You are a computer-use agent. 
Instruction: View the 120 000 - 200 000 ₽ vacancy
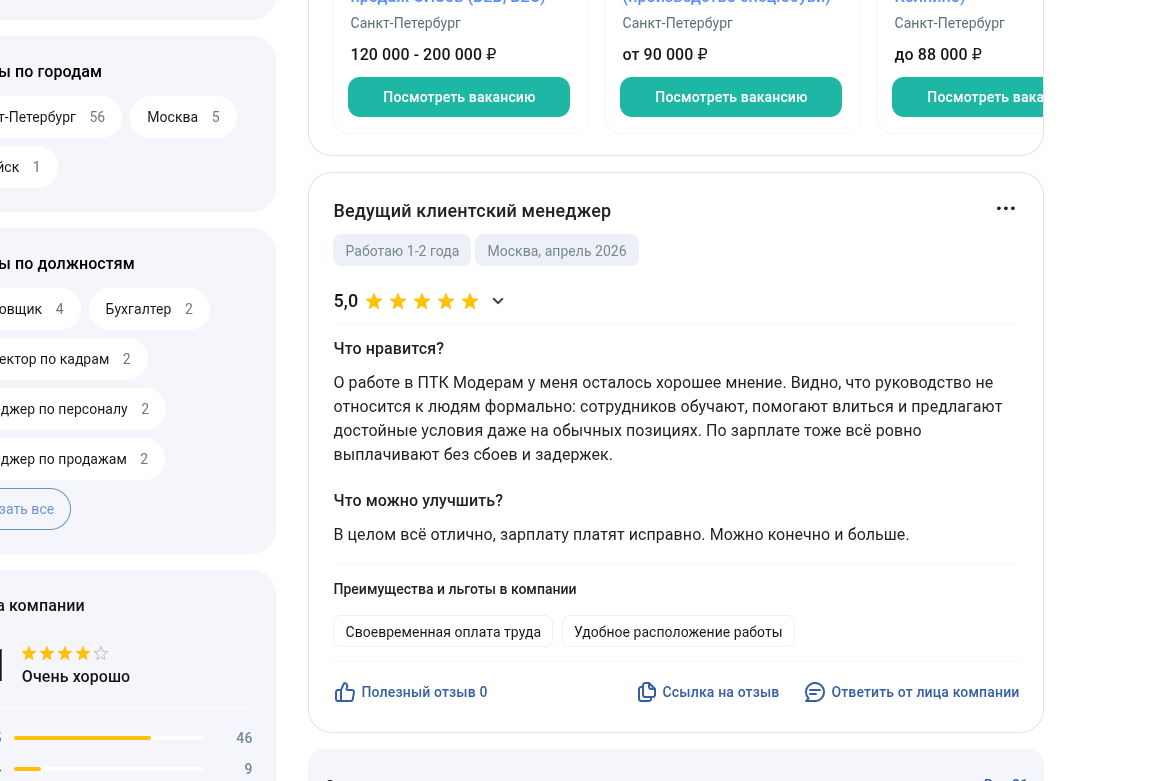[x=459, y=97]
